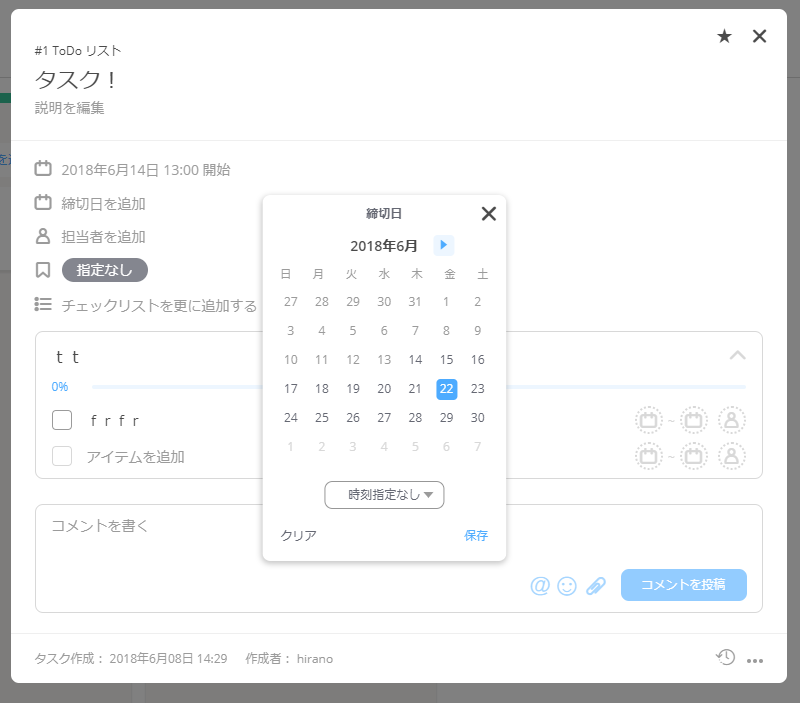Open the 指定なし label selector
The width and height of the screenshot is (800, 703).
pos(104,270)
